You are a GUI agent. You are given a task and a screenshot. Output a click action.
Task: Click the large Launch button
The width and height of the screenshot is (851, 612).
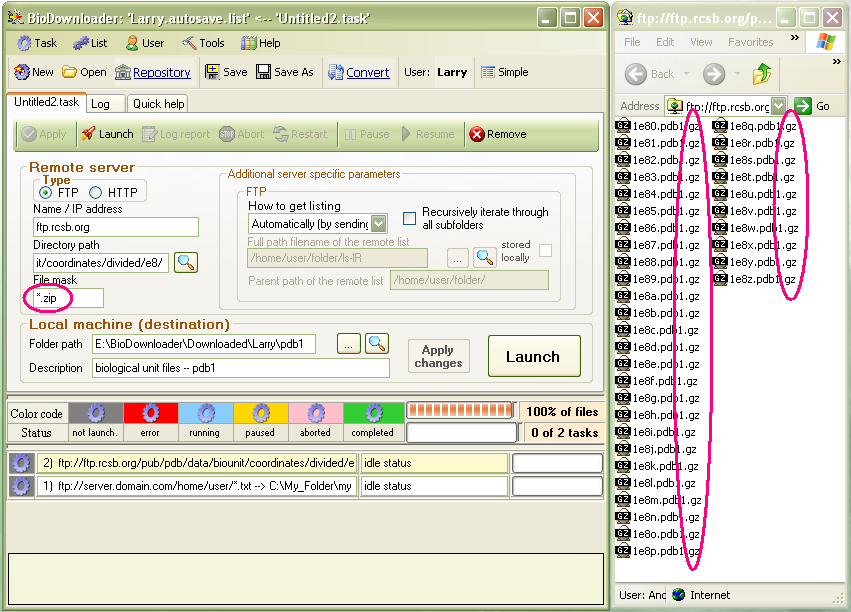(534, 356)
